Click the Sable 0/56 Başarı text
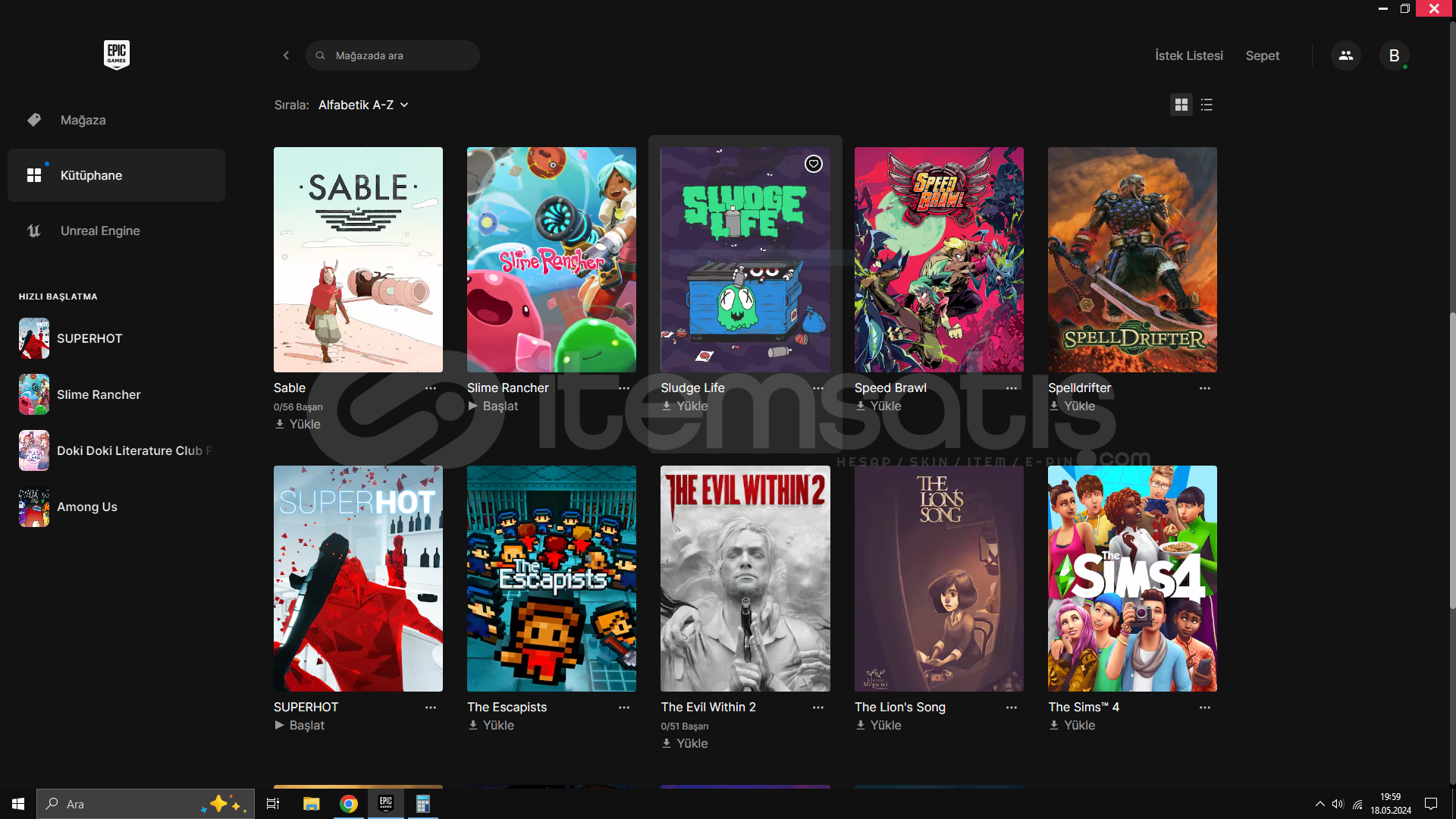1456x819 pixels. pyautogui.click(x=298, y=407)
